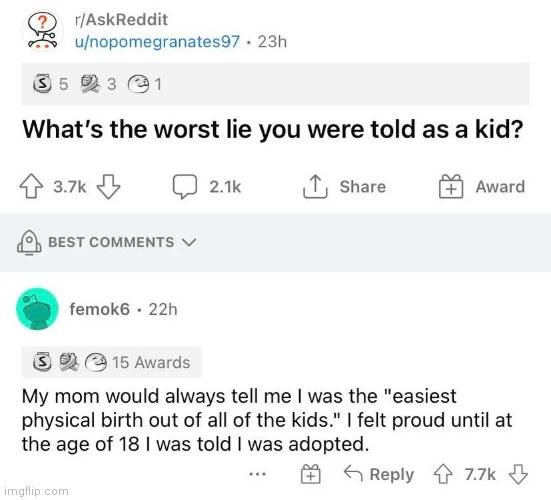Click the rocket sort icon

click(29, 242)
